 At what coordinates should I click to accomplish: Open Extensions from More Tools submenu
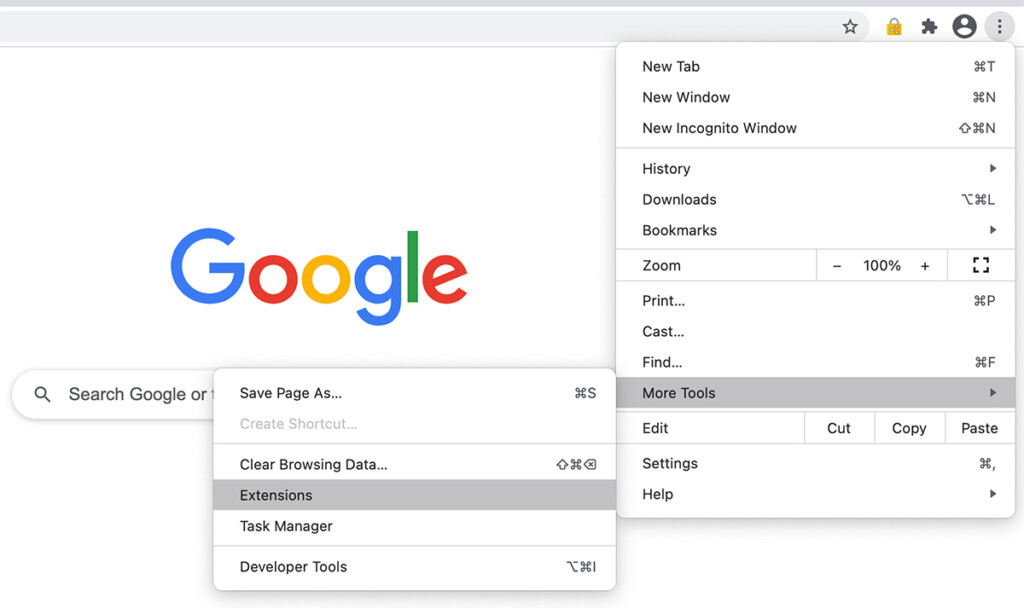pos(414,495)
